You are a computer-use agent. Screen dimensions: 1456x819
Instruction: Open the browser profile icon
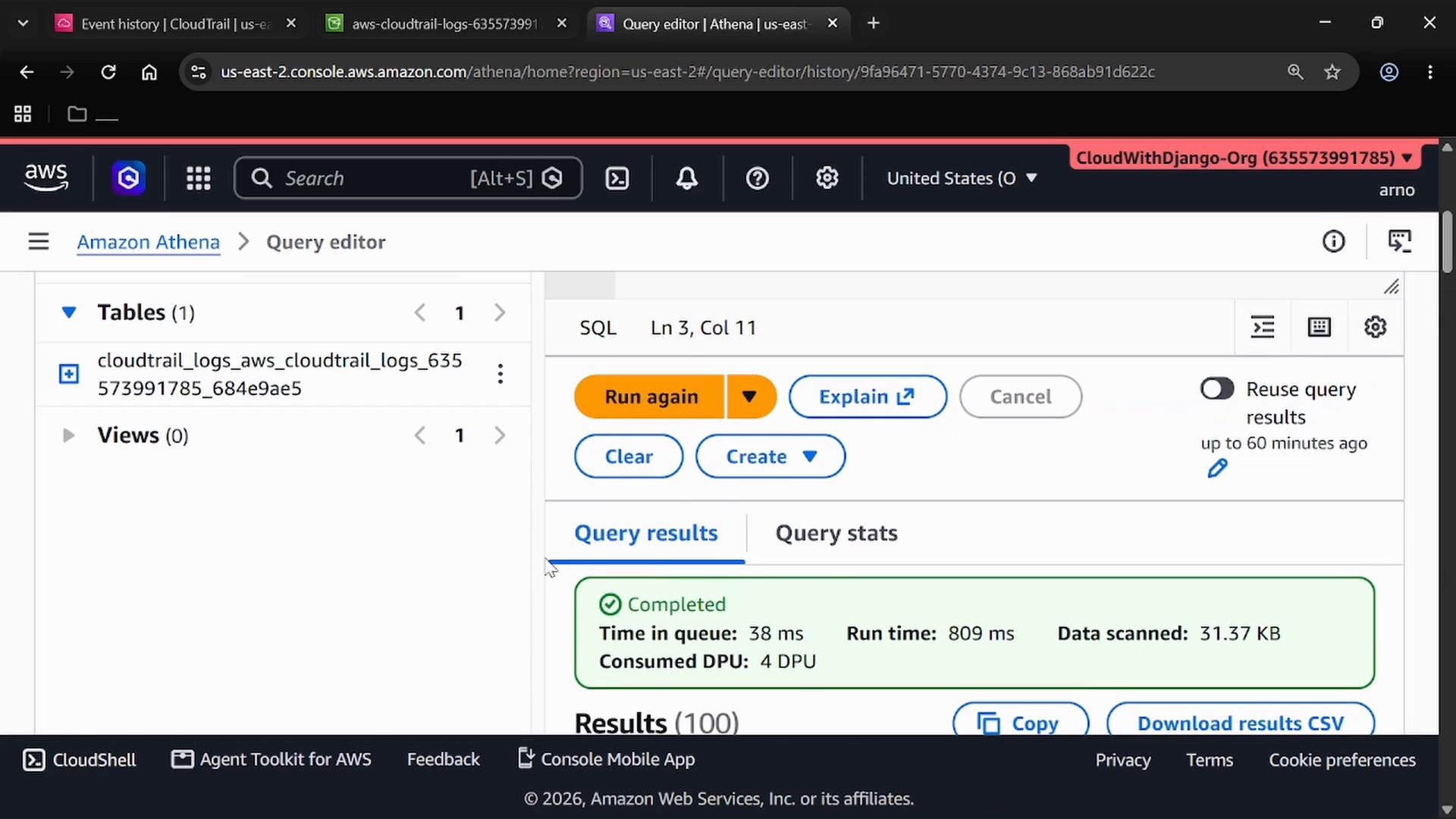[1389, 72]
